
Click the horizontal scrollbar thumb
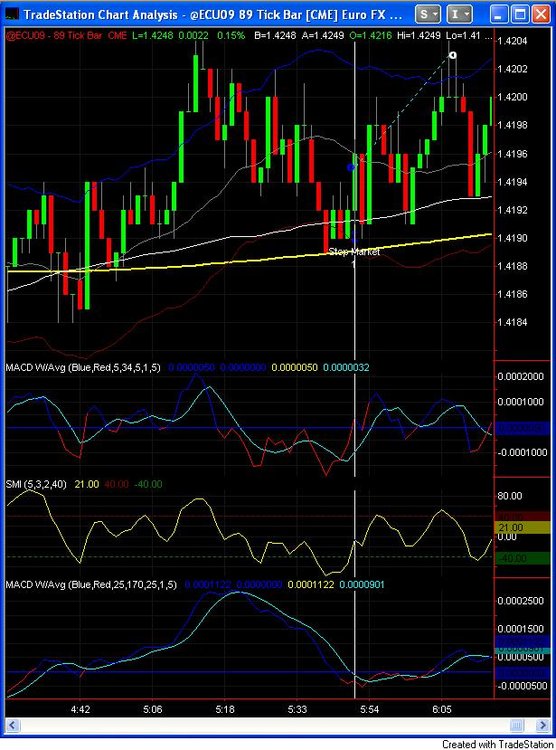pos(516,725)
